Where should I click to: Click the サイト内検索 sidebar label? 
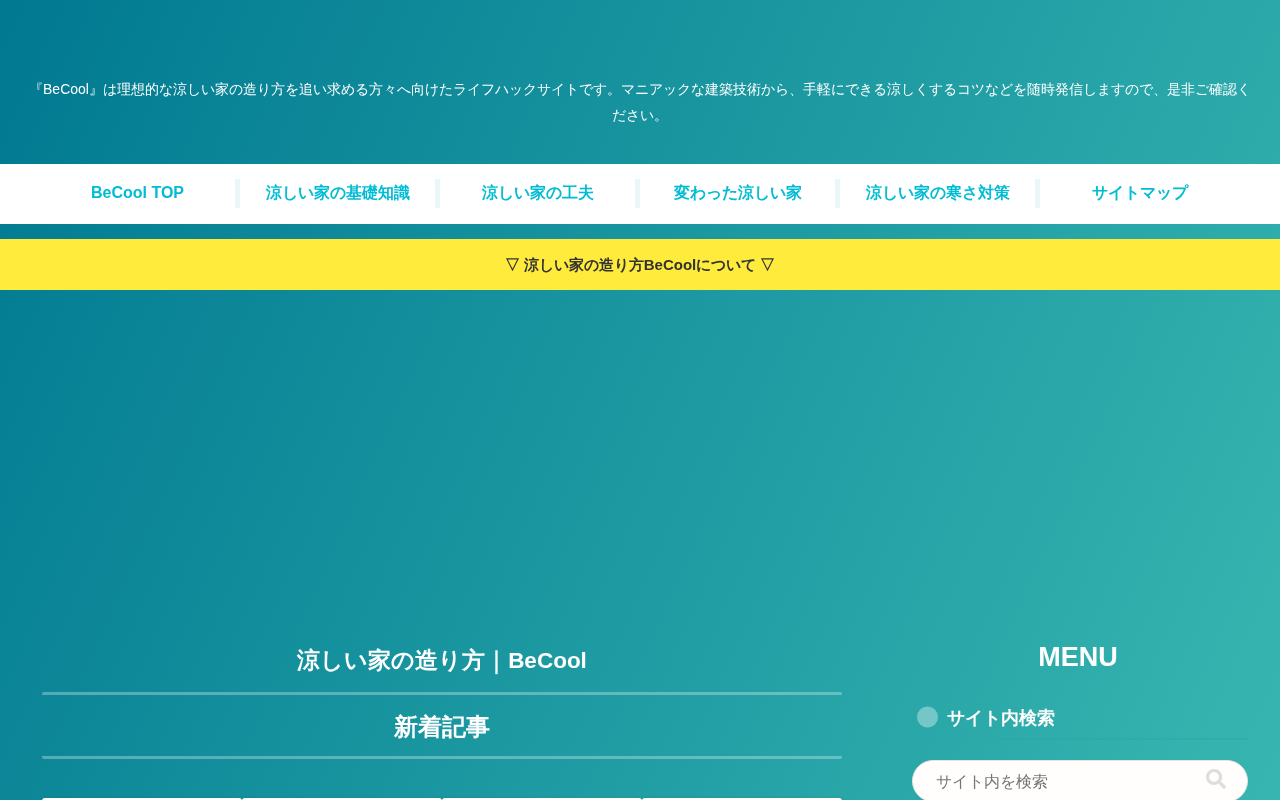coord(1000,718)
